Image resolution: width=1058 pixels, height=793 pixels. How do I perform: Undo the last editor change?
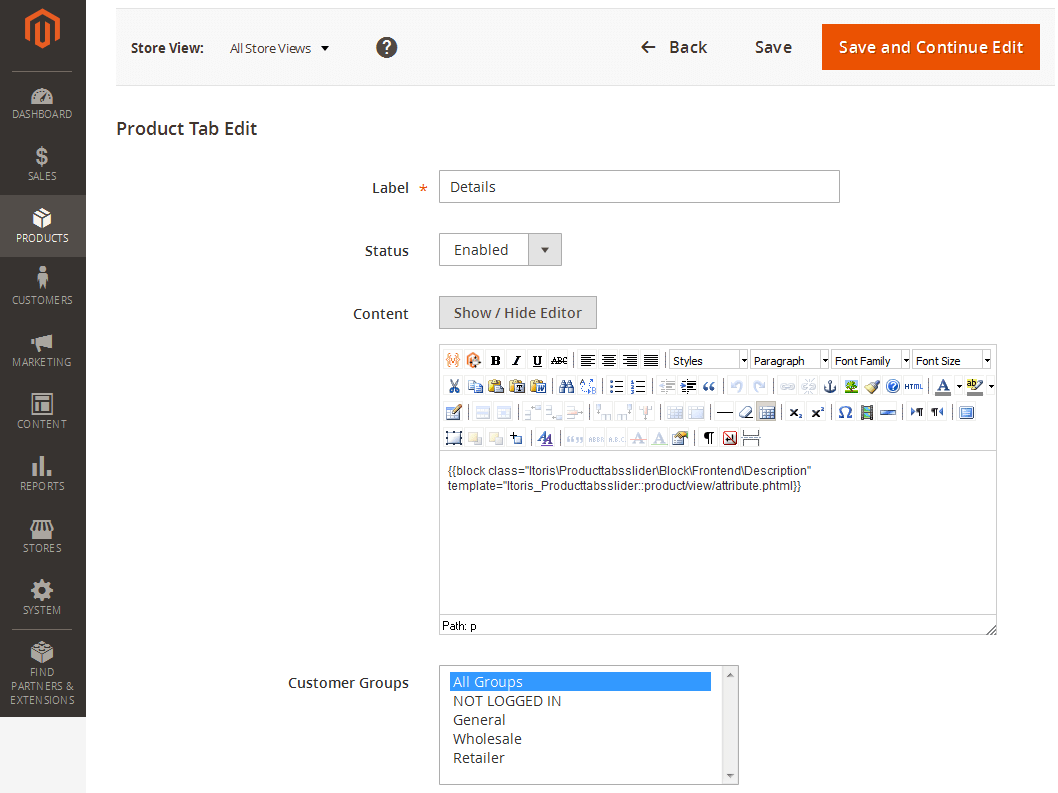pos(734,386)
